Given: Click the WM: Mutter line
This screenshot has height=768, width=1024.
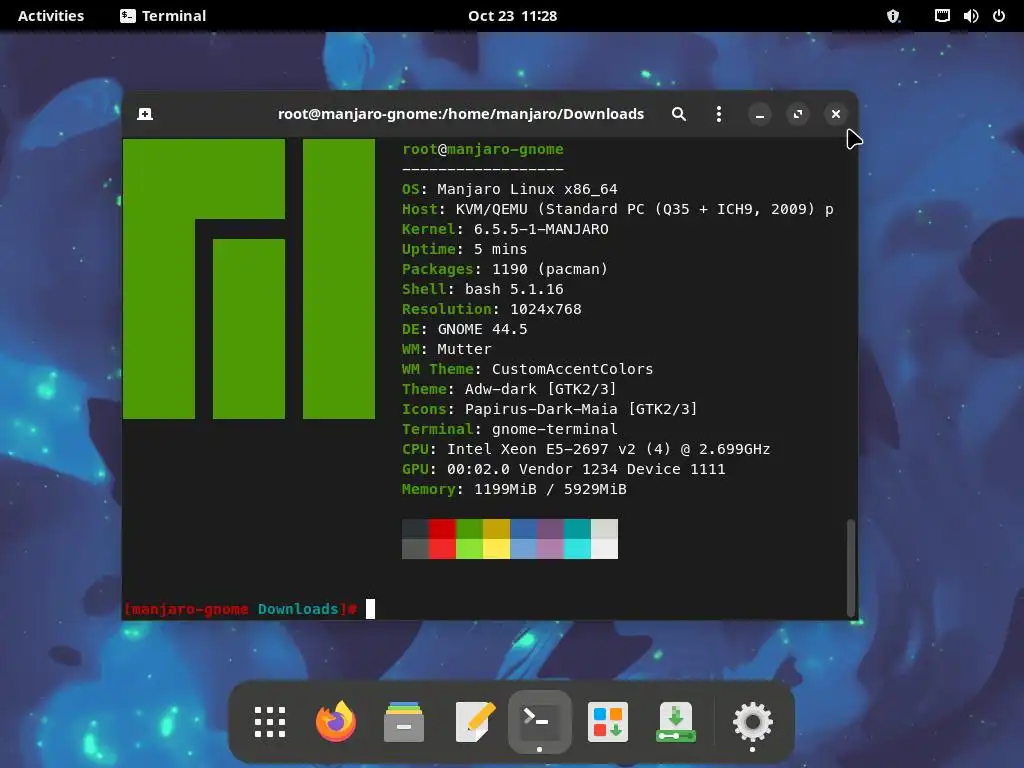Looking at the screenshot, I should pyautogui.click(x=447, y=349).
